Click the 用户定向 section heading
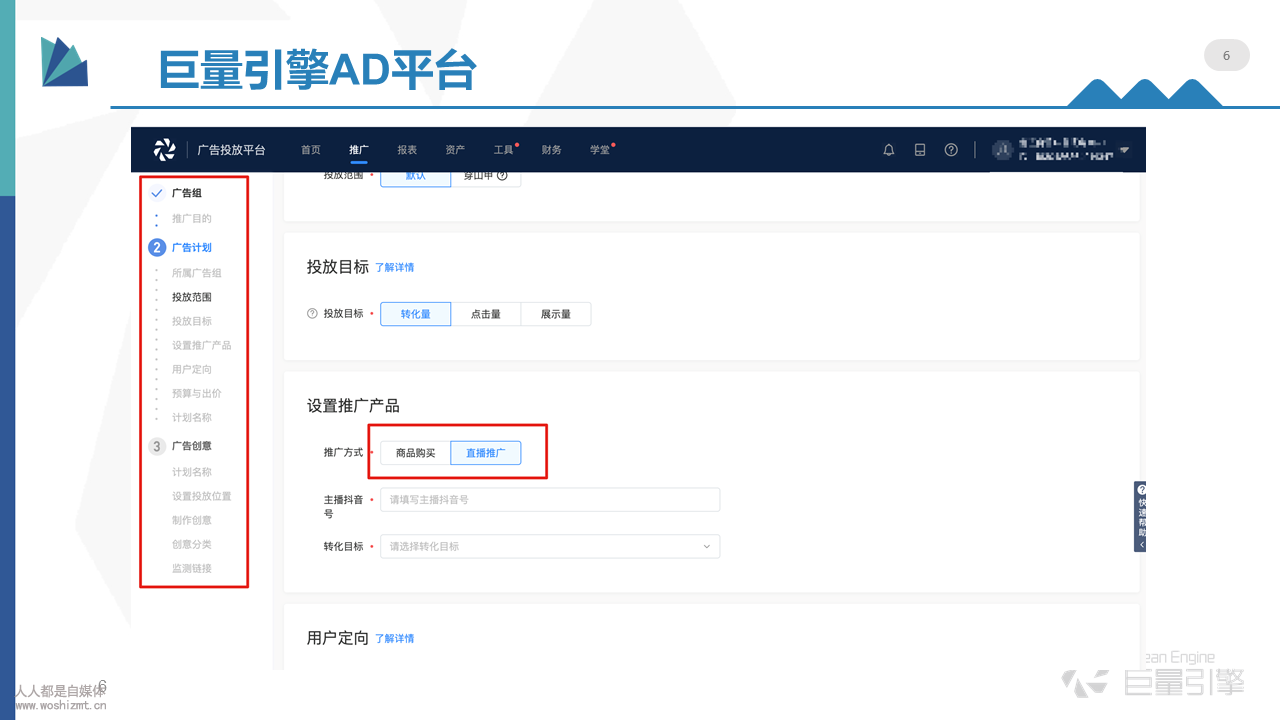1280x720 pixels. [338, 638]
